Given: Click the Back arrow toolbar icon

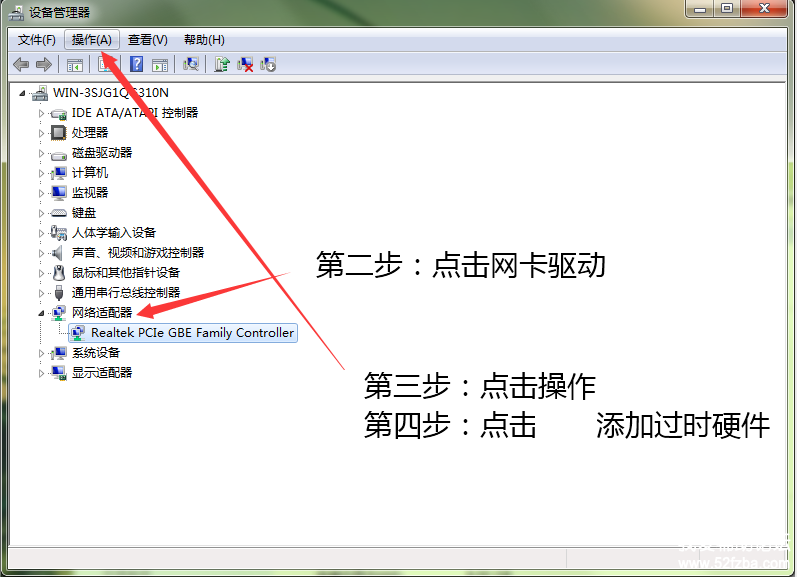Looking at the screenshot, I should (x=21, y=65).
